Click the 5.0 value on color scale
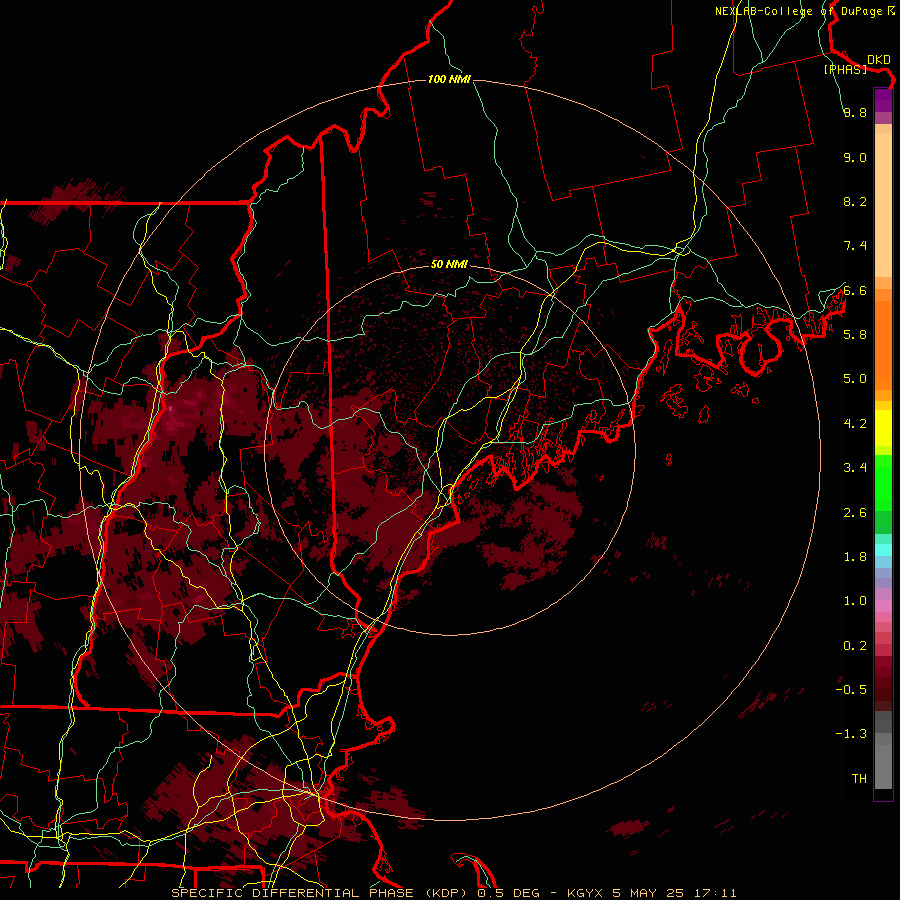Screen dimensions: 900x900 click(x=855, y=379)
